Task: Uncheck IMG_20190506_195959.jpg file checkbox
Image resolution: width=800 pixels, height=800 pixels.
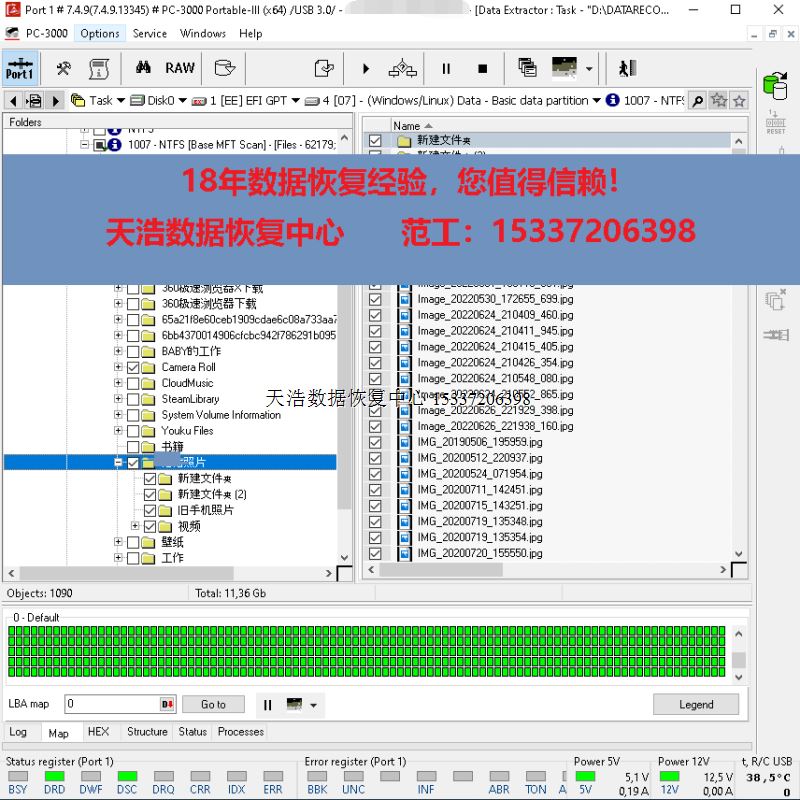Action: 375,442
